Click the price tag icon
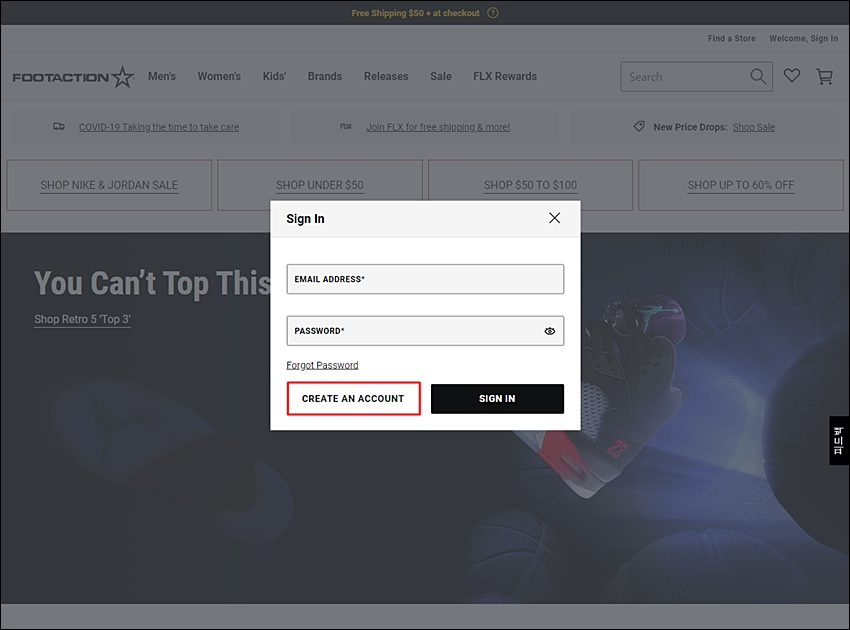 coord(639,126)
